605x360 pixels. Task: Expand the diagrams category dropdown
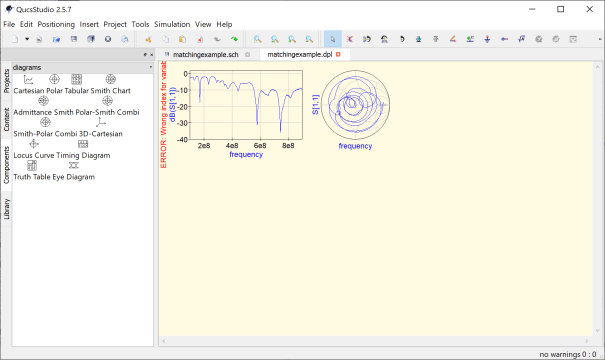click(x=83, y=68)
